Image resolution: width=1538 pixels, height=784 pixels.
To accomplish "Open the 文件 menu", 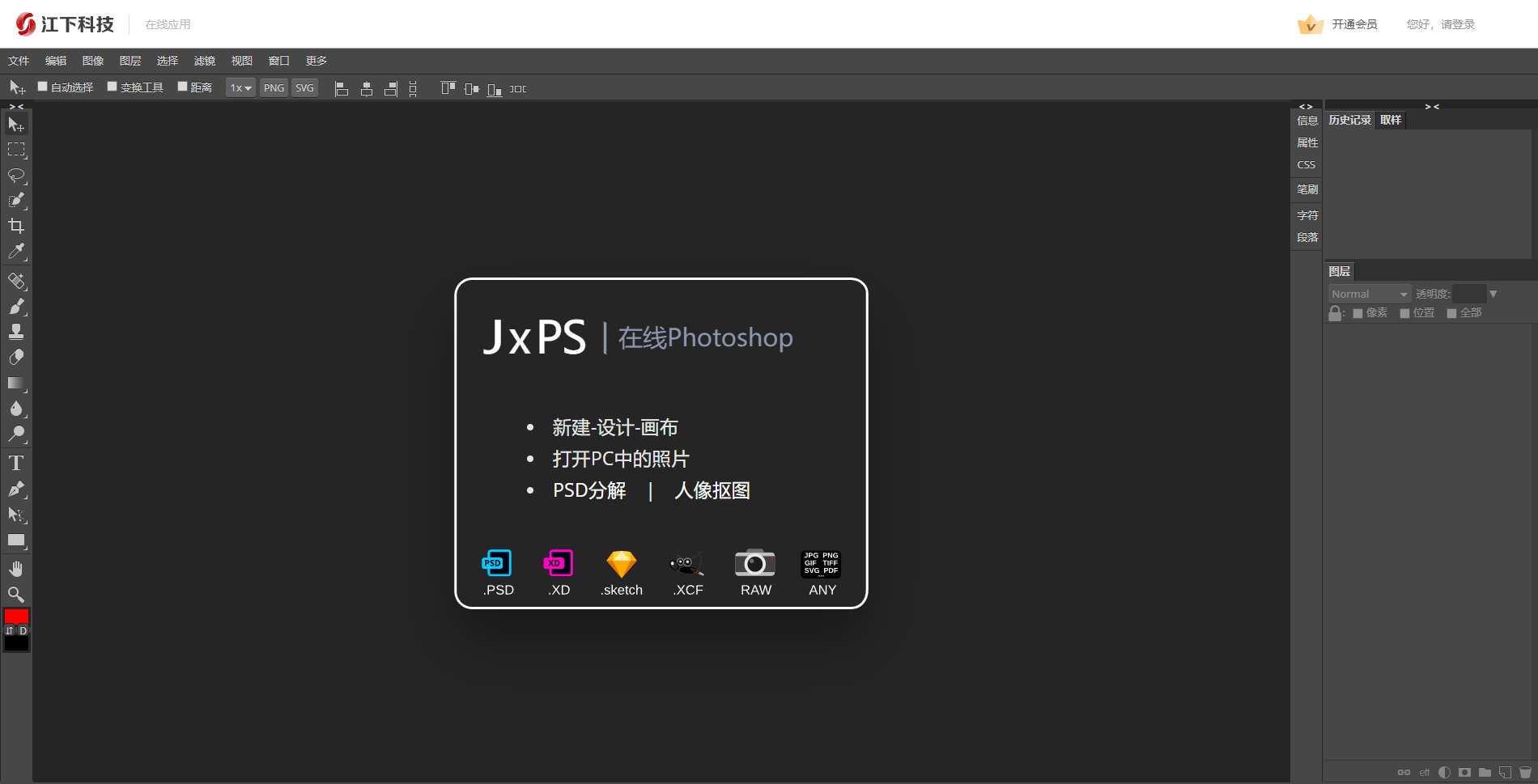I will pos(19,61).
